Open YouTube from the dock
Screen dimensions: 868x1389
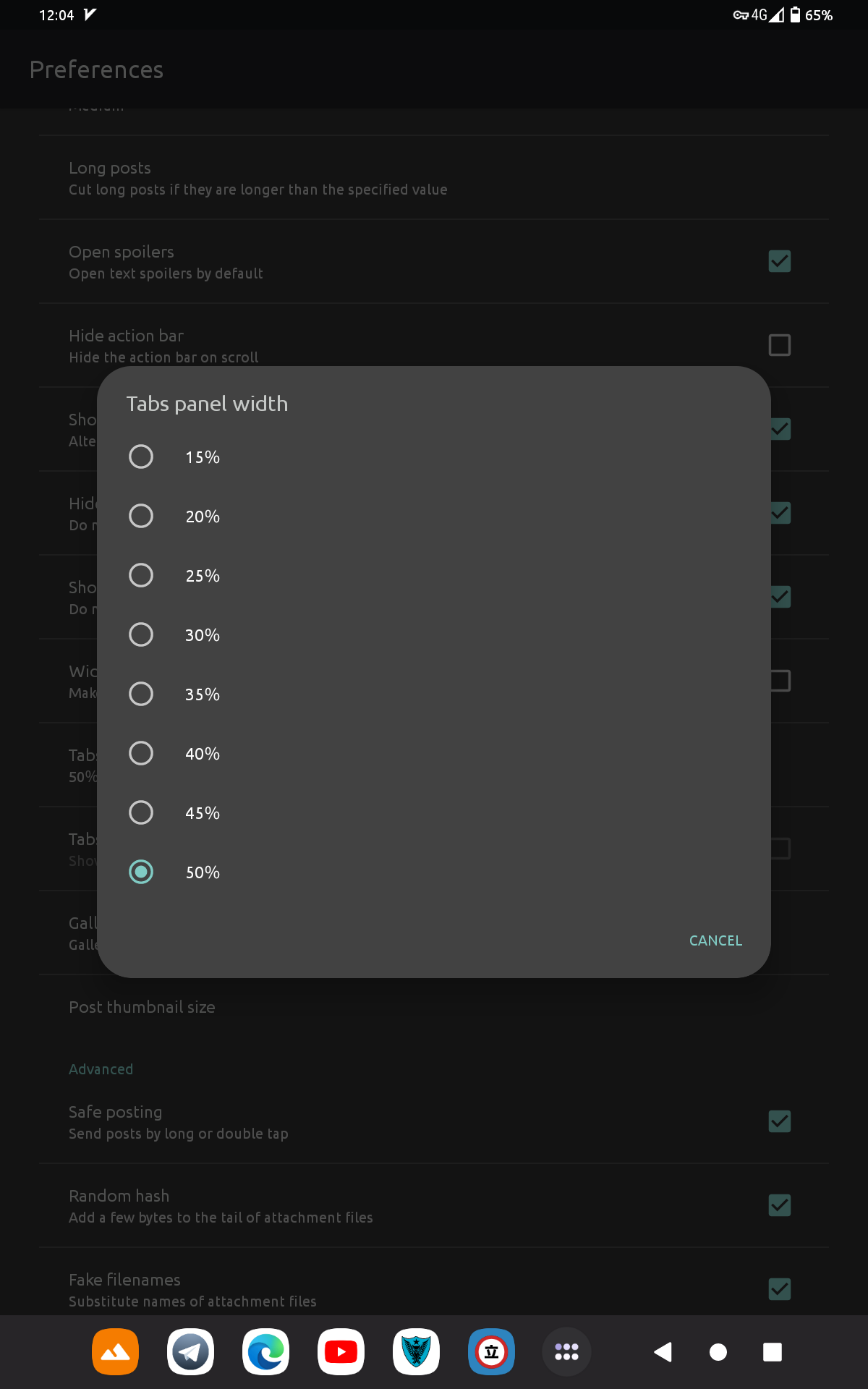[x=341, y=1352]
